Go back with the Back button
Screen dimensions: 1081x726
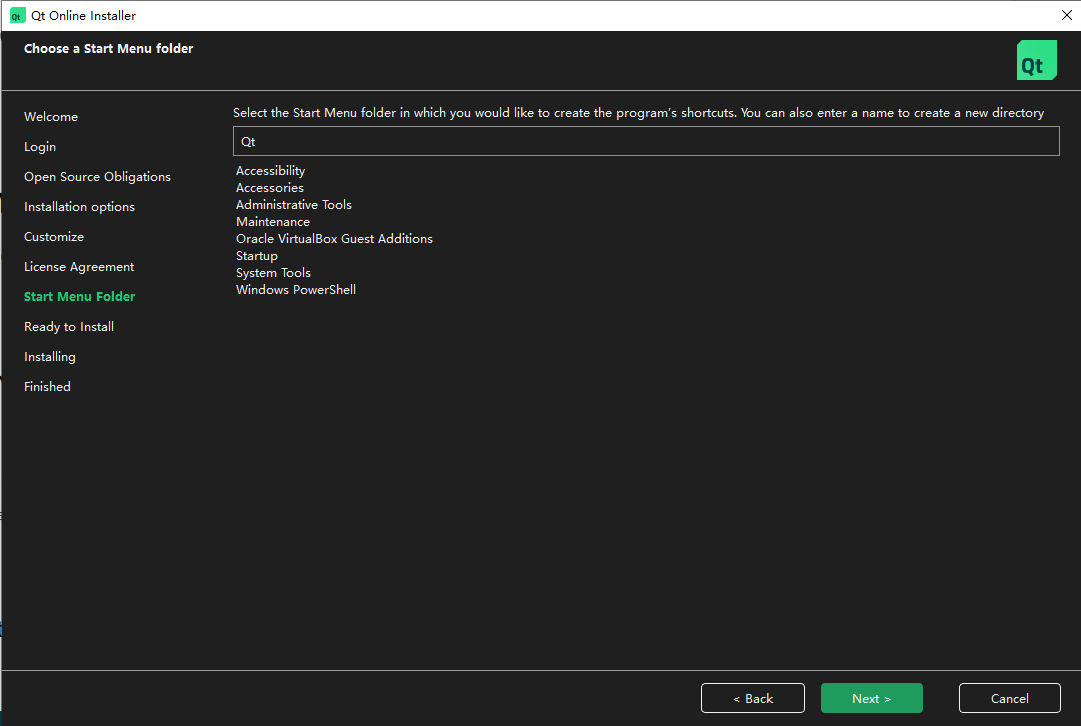[x=753, y=698]
